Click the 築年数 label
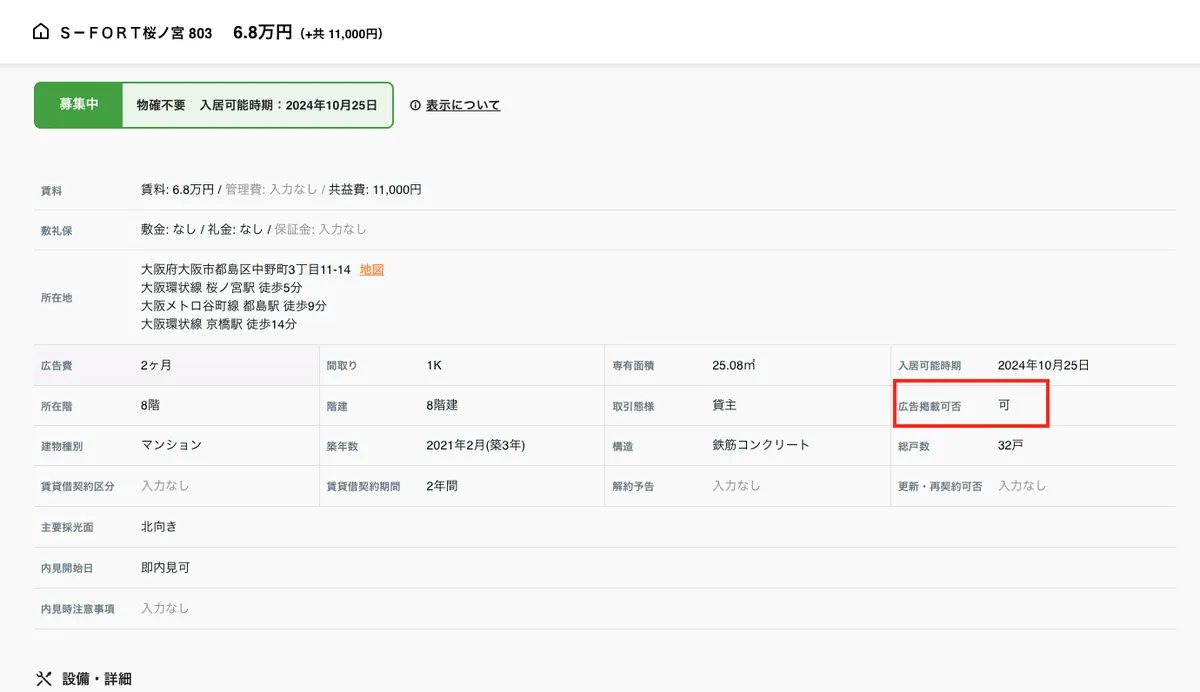 pyautogui.click(x=342, y=446)
